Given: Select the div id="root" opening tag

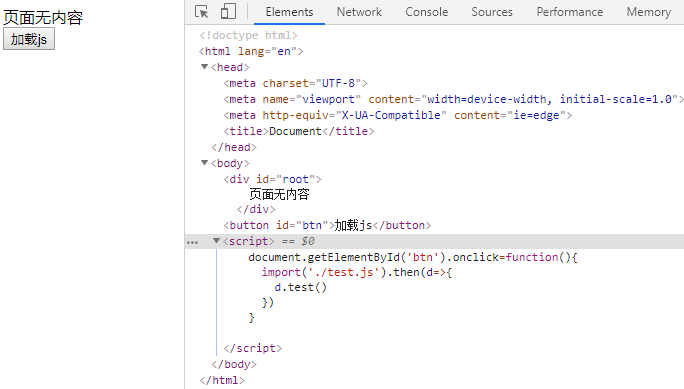Looking at the screenshot, I should click(x=273, y=179).
